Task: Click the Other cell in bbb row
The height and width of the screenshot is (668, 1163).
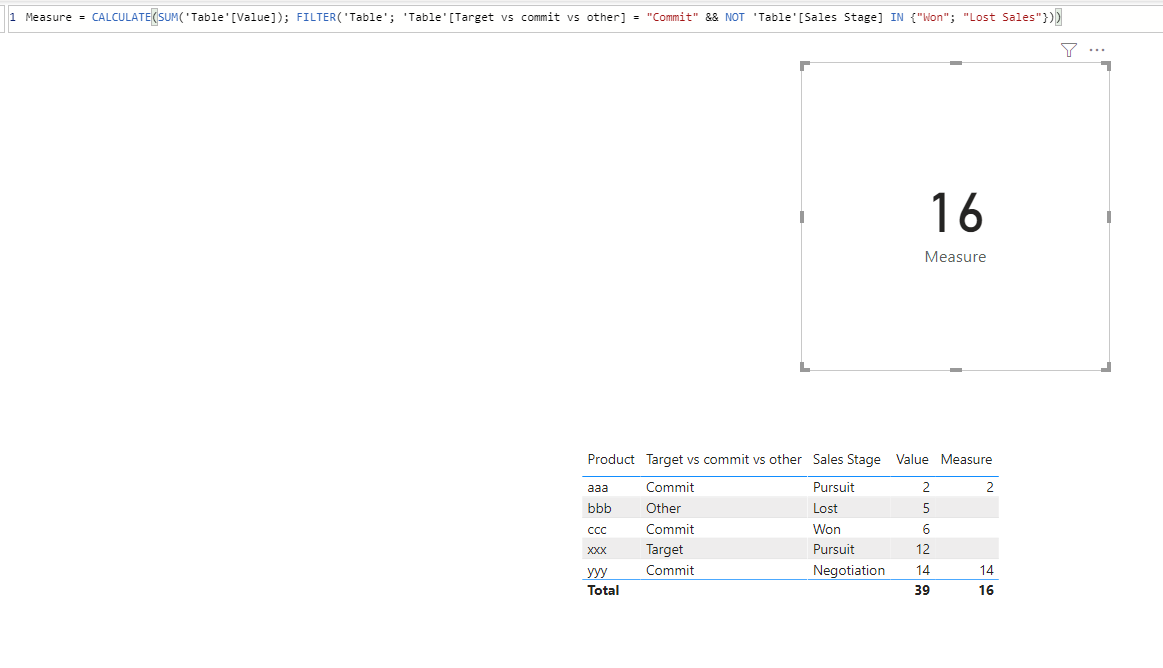Action: tap(663, 508)
